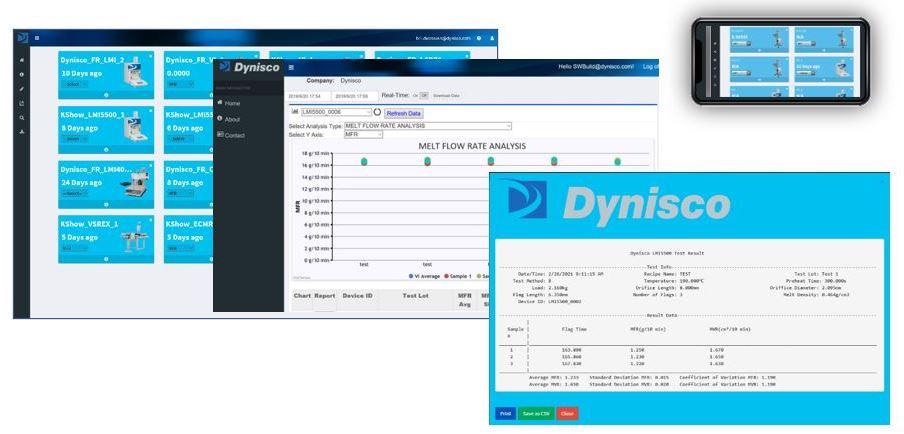This screenshot has height=434, width=904.
Task: Click the Refresh Data button
Action: 404,114
